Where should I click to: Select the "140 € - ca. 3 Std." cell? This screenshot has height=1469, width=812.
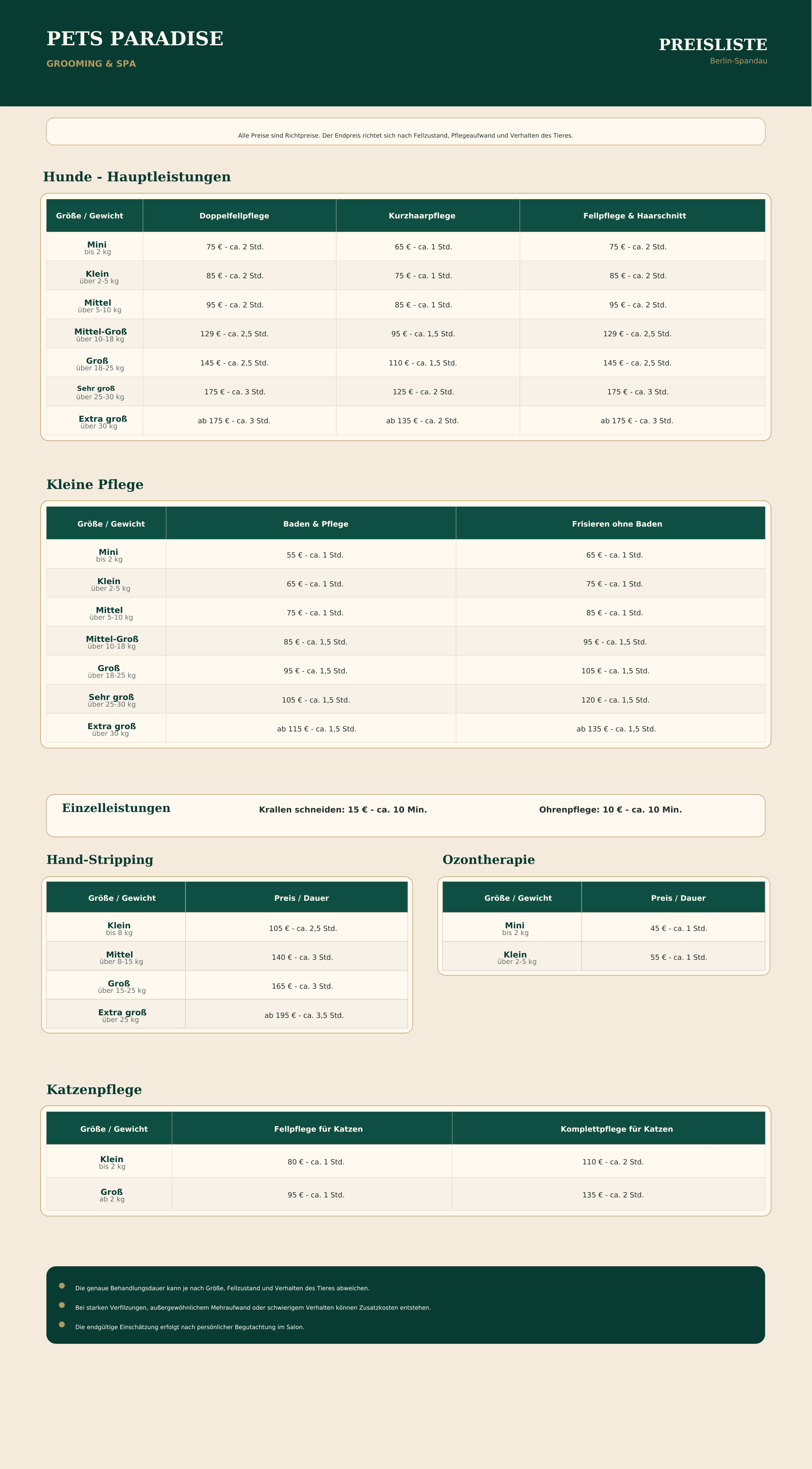coord(302,958)
